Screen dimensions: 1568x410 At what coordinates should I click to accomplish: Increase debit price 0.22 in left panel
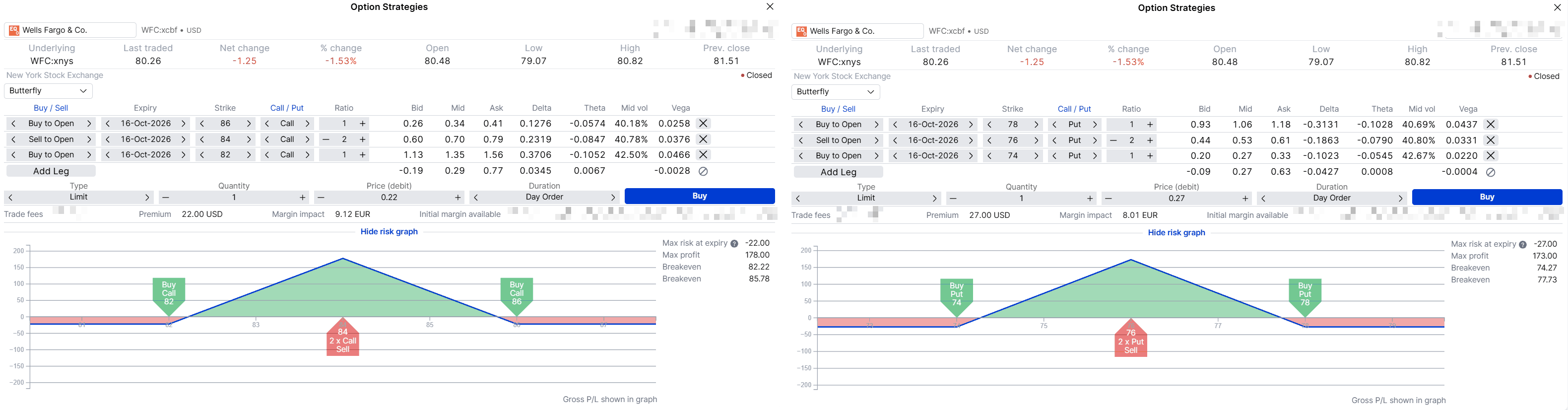click(457, 198)
